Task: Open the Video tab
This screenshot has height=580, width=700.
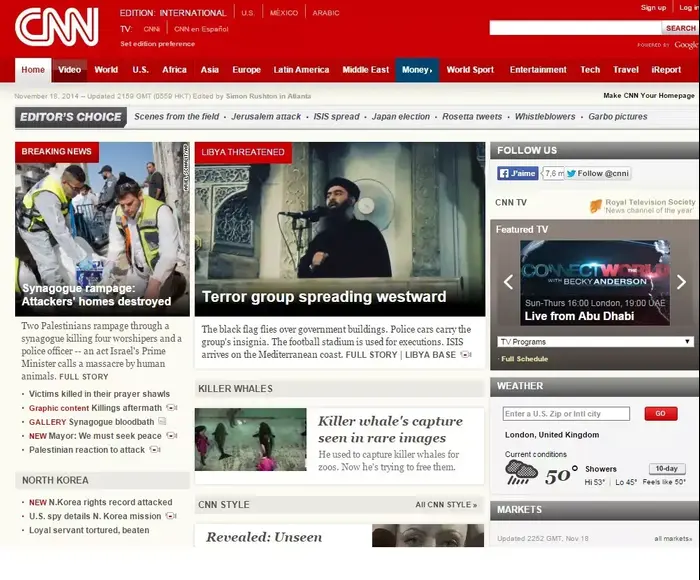Action: tap(69, 70)
